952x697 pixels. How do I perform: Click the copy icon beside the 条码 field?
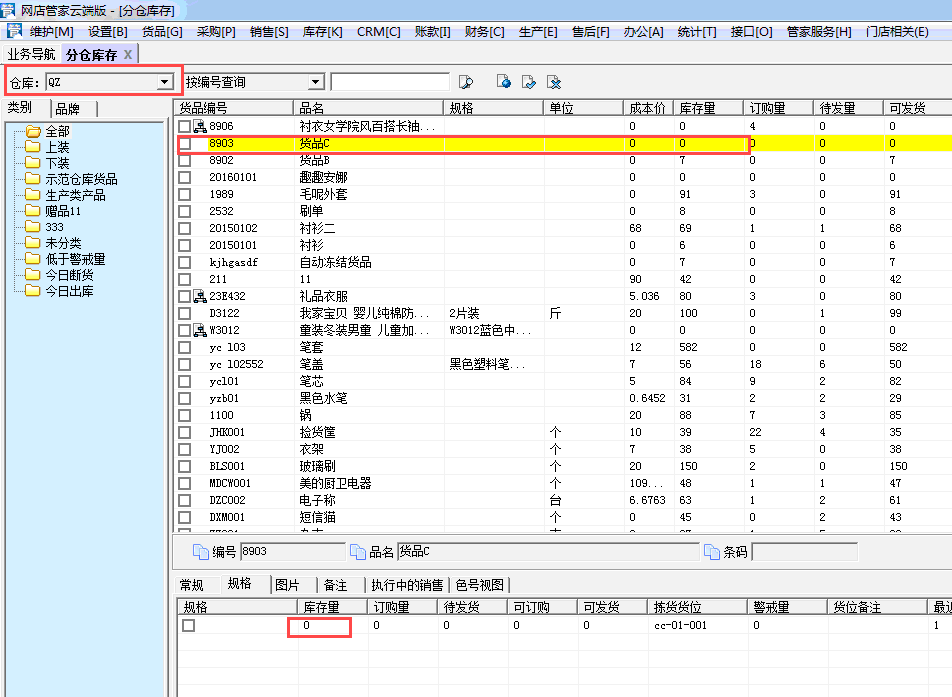[711, 551]
